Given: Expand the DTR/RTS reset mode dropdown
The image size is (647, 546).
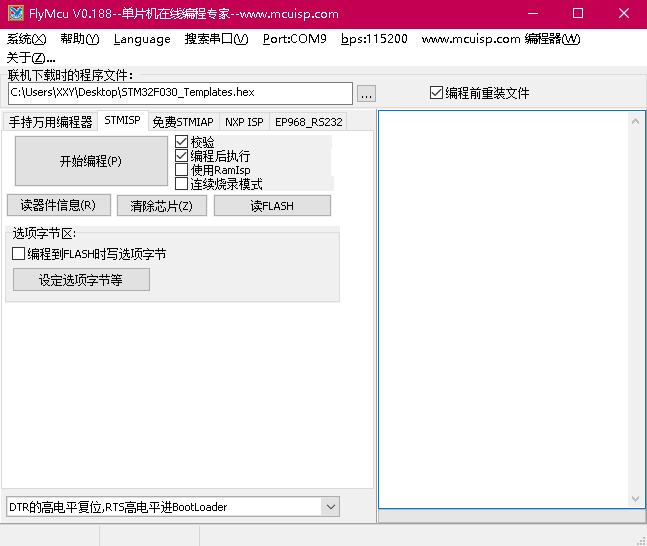Looking at the screenshot, I should click(331, 507).
